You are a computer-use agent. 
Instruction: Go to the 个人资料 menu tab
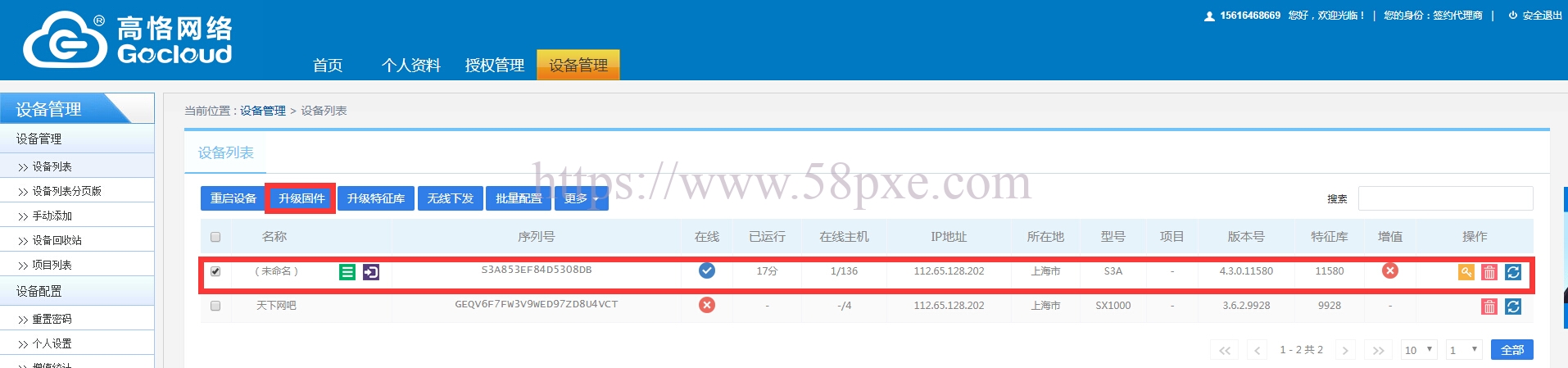tap(411, 66)
